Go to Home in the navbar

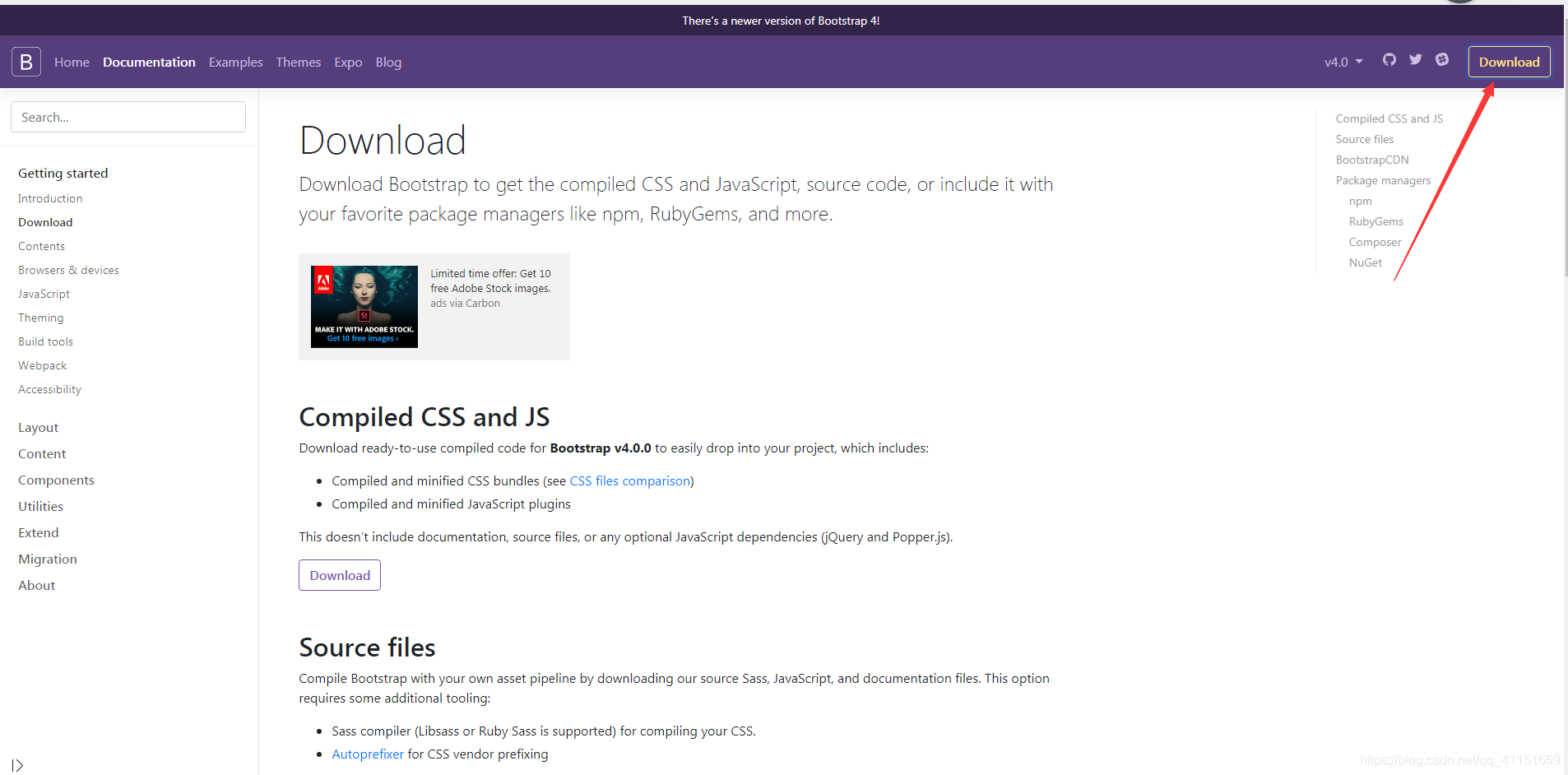pyautogui.click(x=72, y=62)
